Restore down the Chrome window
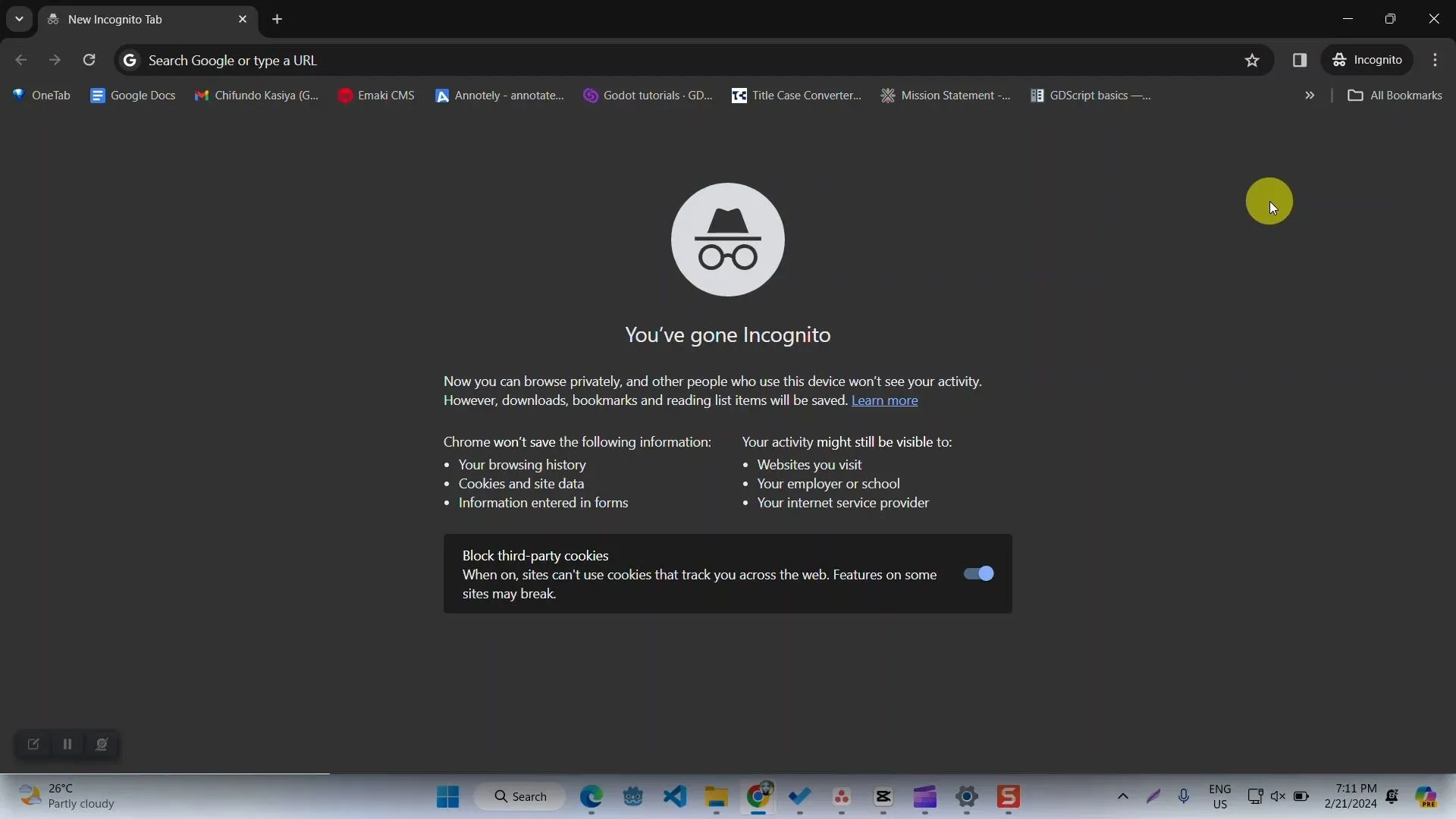The width and height of the screenshot is (1456, 819). (x=1390, y=19)
